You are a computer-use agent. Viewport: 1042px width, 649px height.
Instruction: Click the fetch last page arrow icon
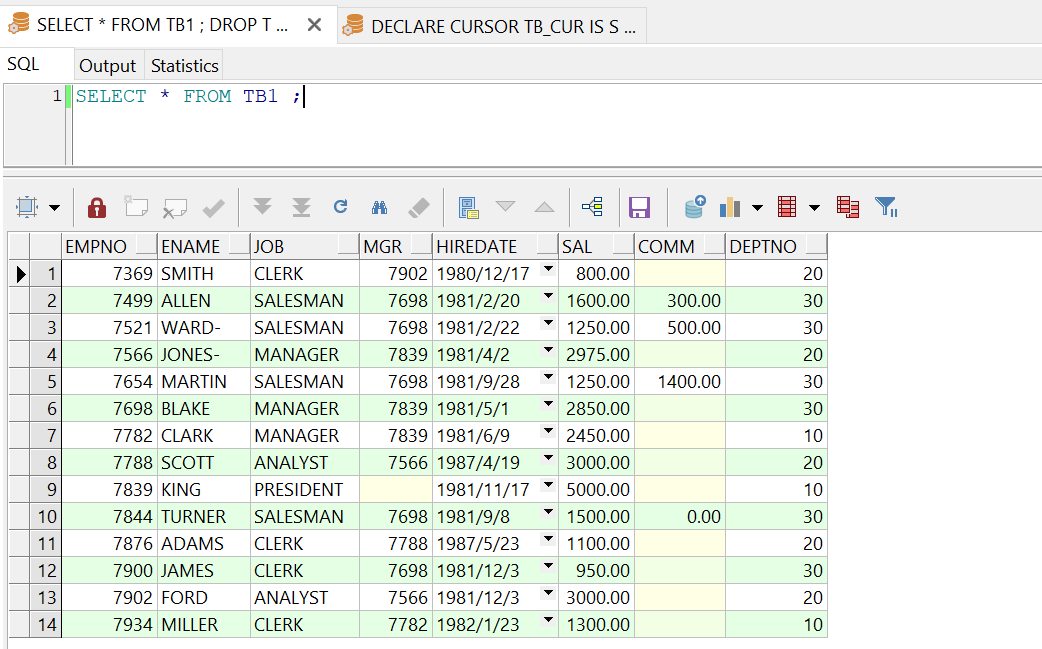coord(302,207)
